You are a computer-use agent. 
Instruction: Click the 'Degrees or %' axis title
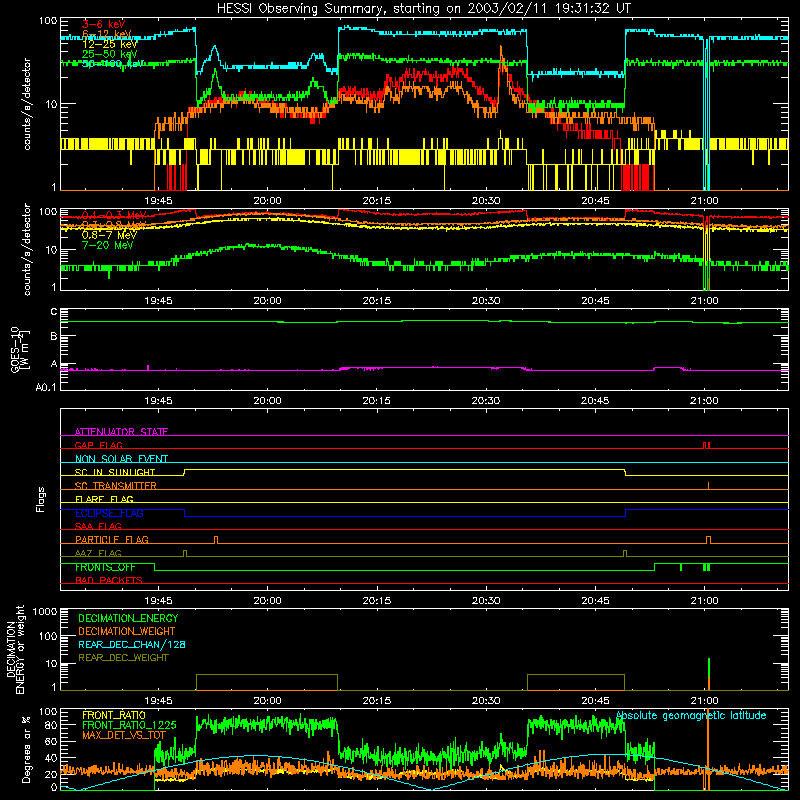[26, 749]
